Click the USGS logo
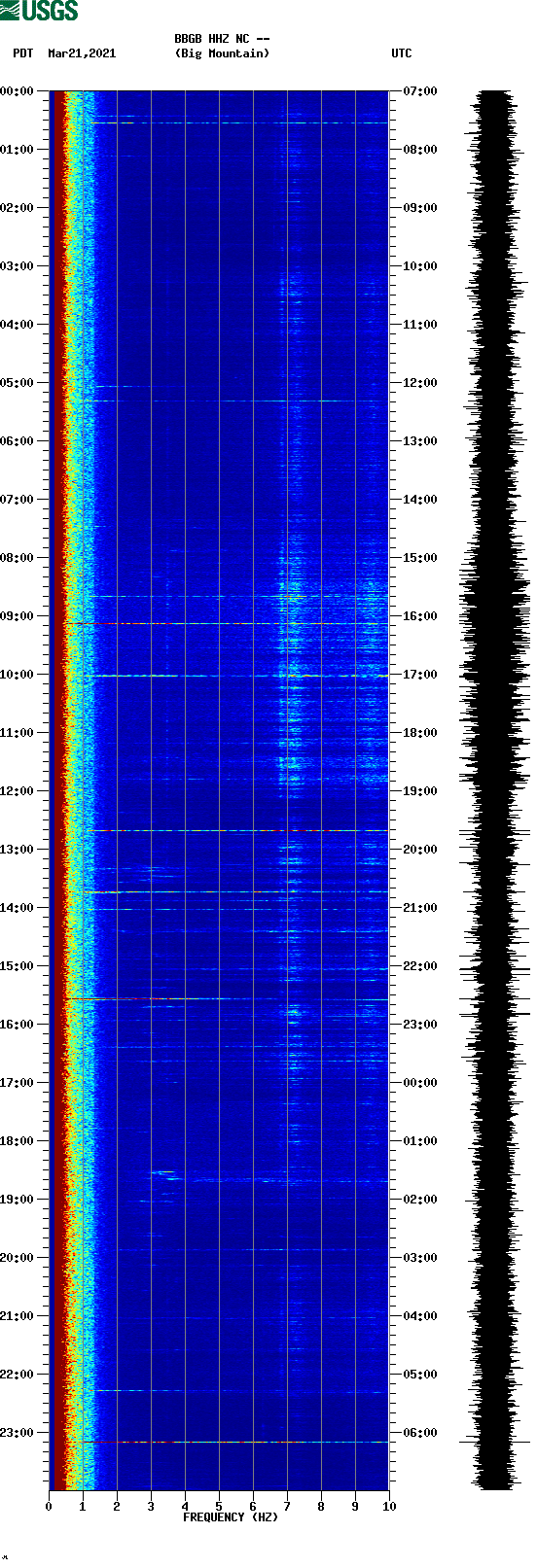 (x=39, y=11)
